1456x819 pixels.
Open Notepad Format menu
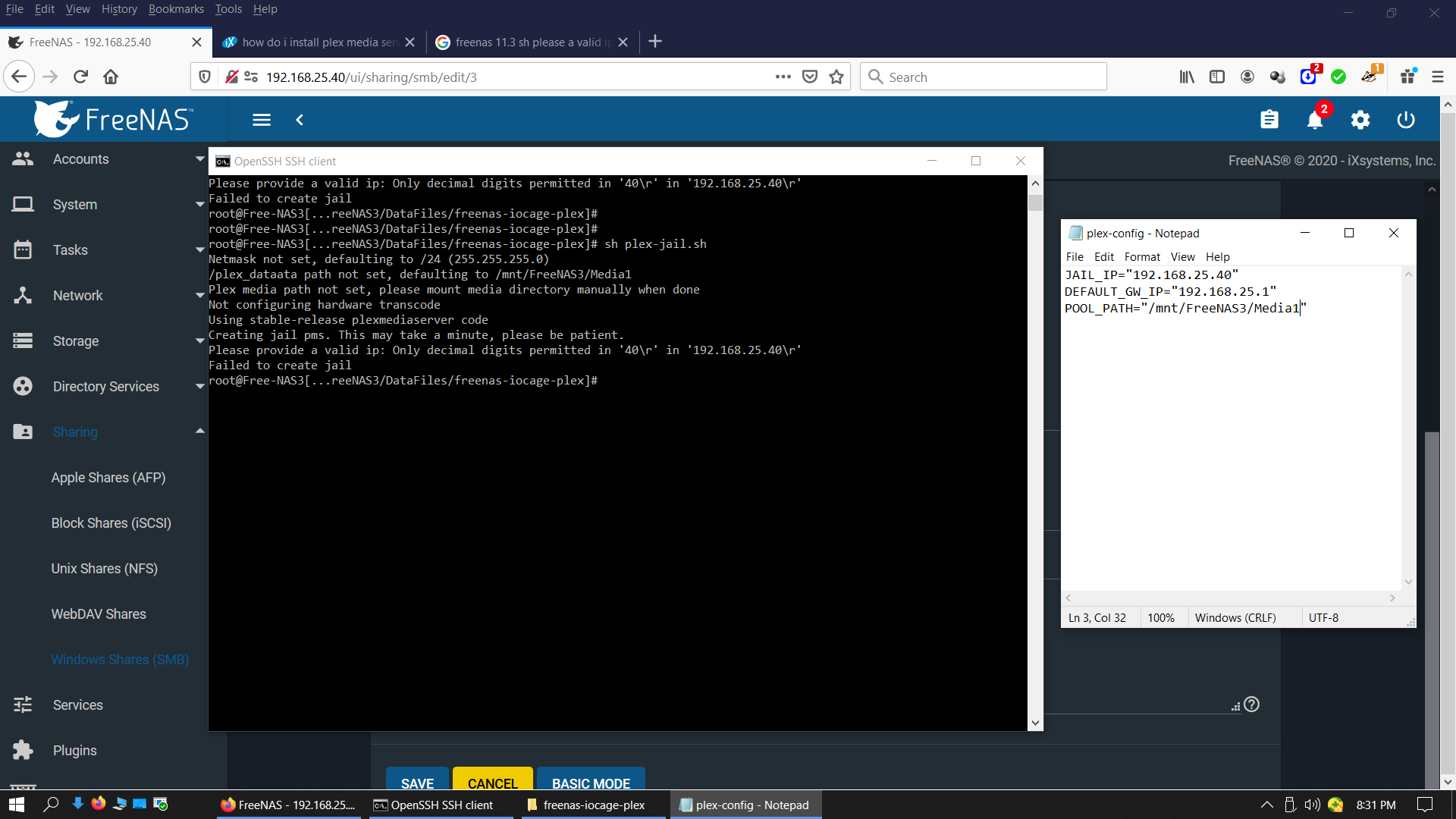pos(1142,257)
